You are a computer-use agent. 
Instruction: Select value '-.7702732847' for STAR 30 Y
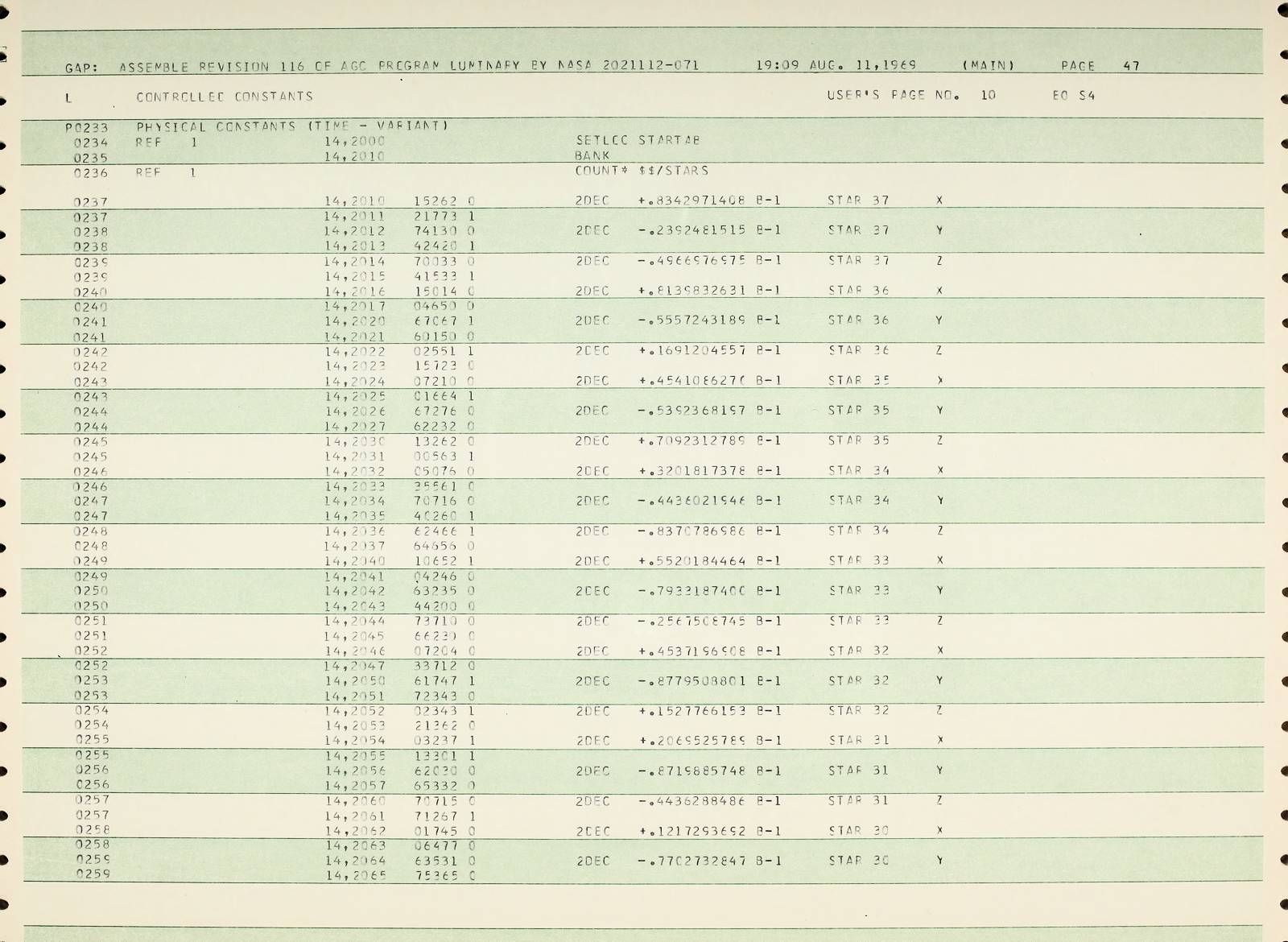692,861
